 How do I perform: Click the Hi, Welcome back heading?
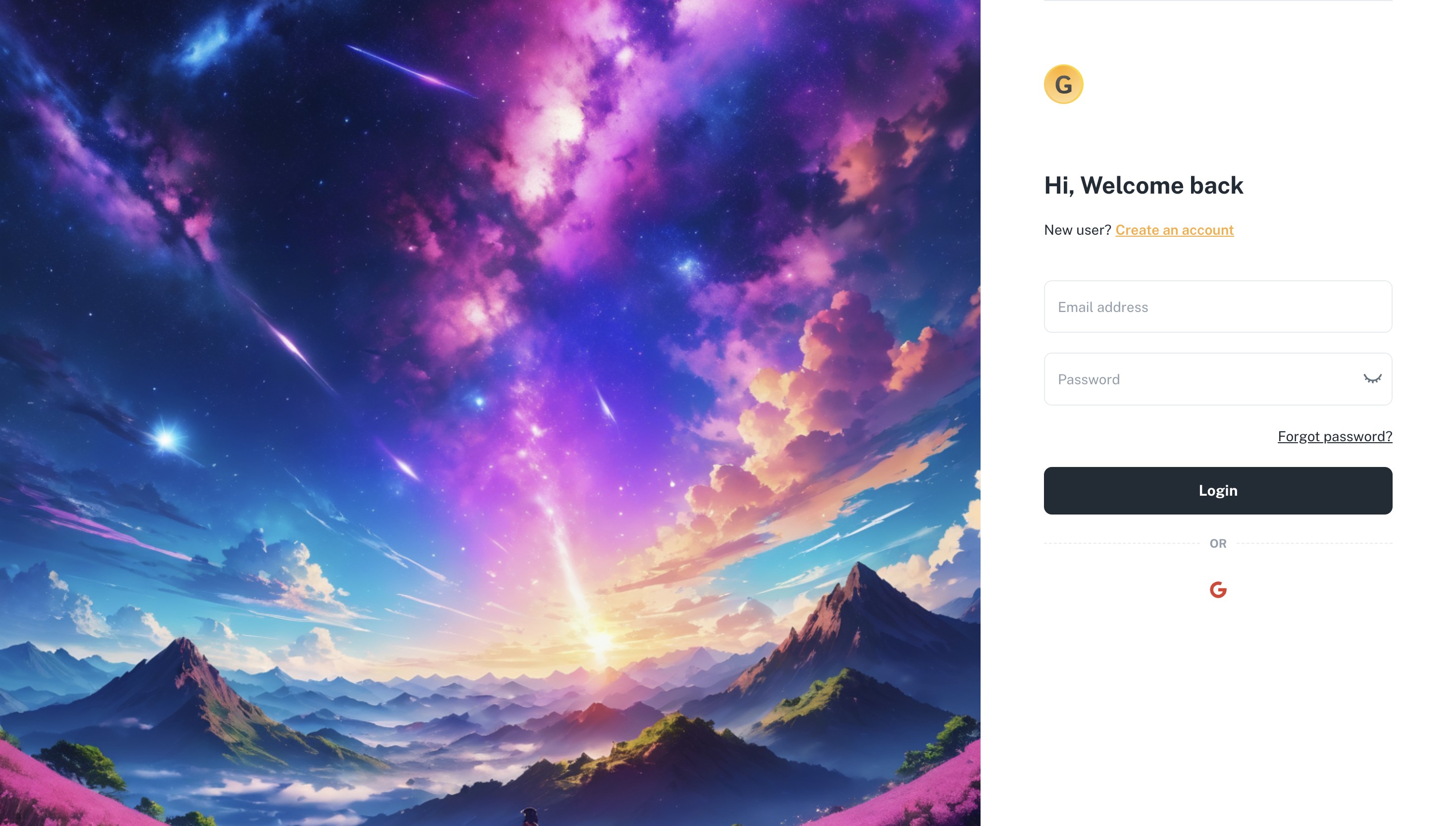tap(1143, 186)
